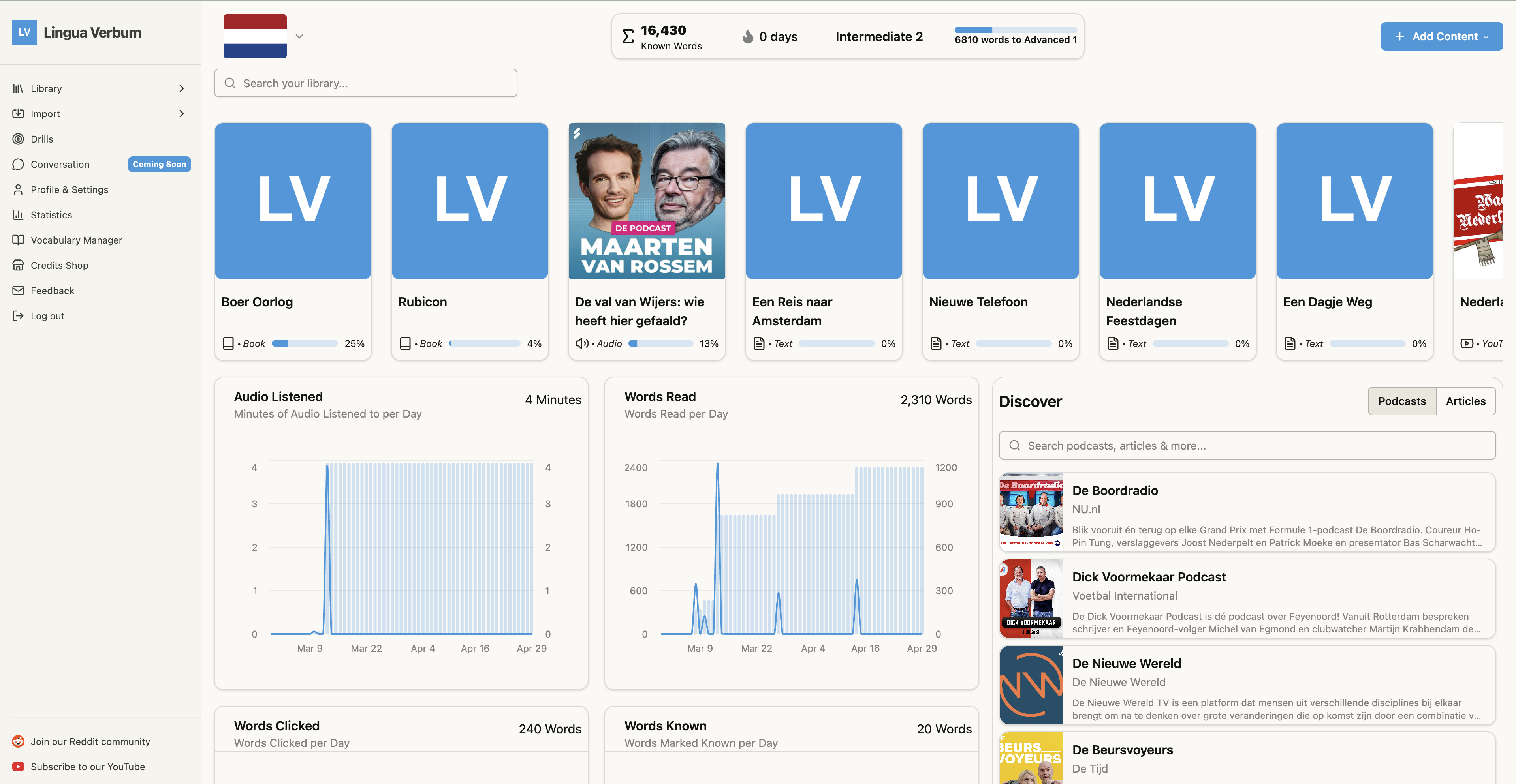Click Subscribe to our YouTube link

[88, 766]
